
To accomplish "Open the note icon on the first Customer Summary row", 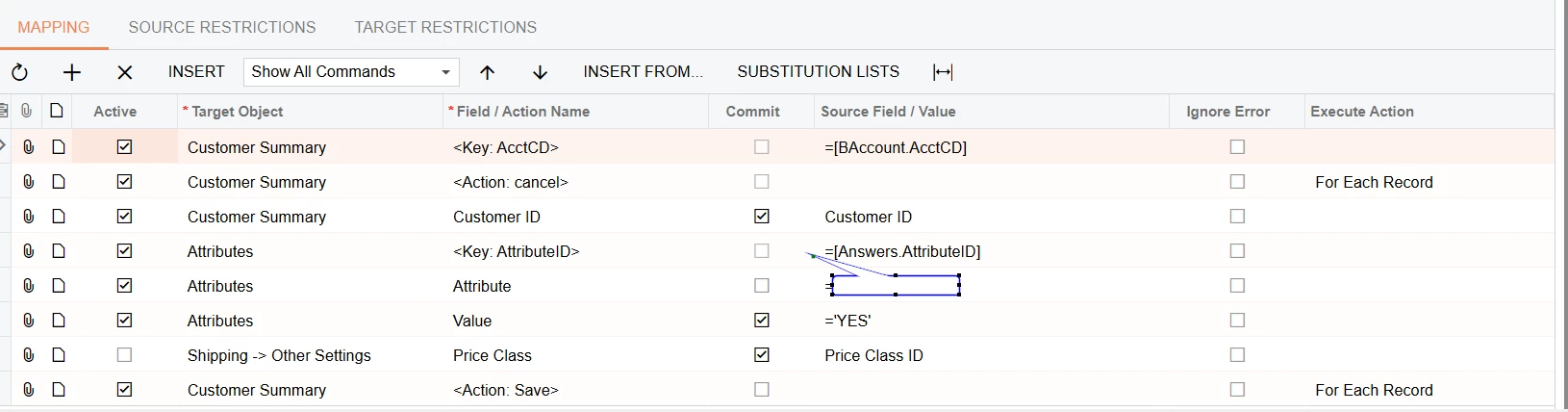I will [59, 147].
